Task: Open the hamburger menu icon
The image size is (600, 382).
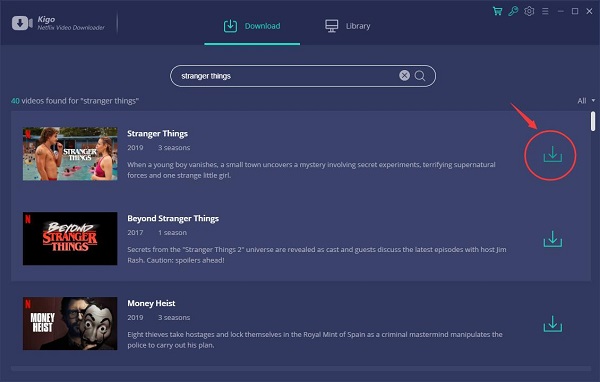Action: coord(545,11)
